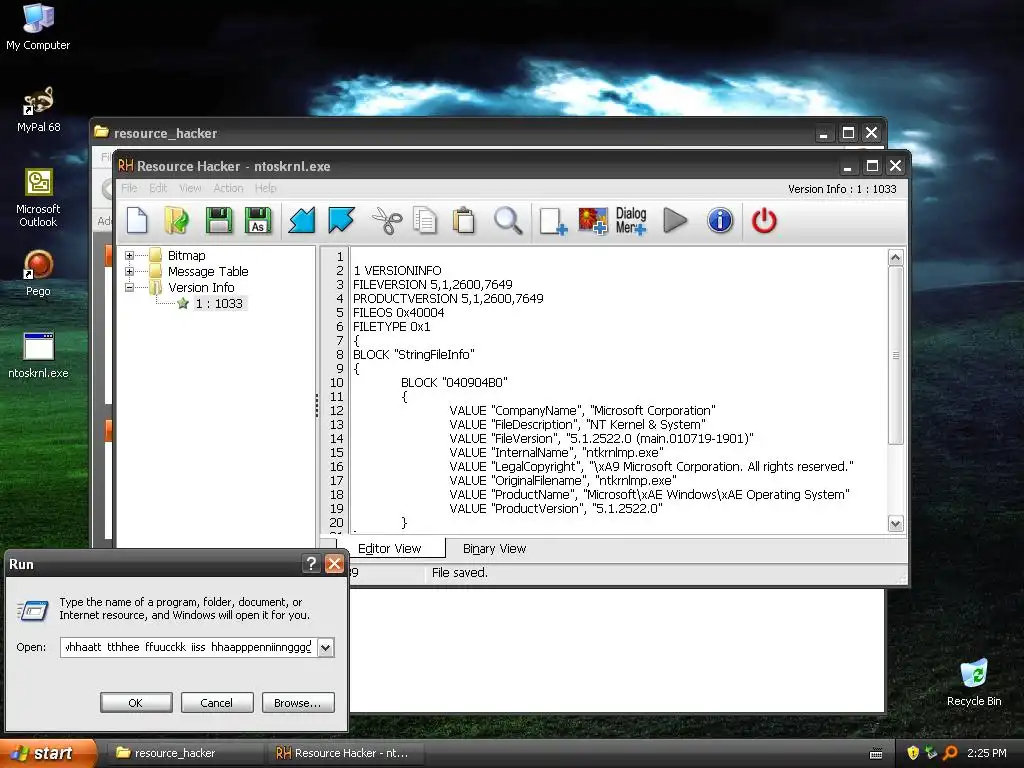
Task: Click the CompanyName VALUE line in editor
Action: coord(582,411)
